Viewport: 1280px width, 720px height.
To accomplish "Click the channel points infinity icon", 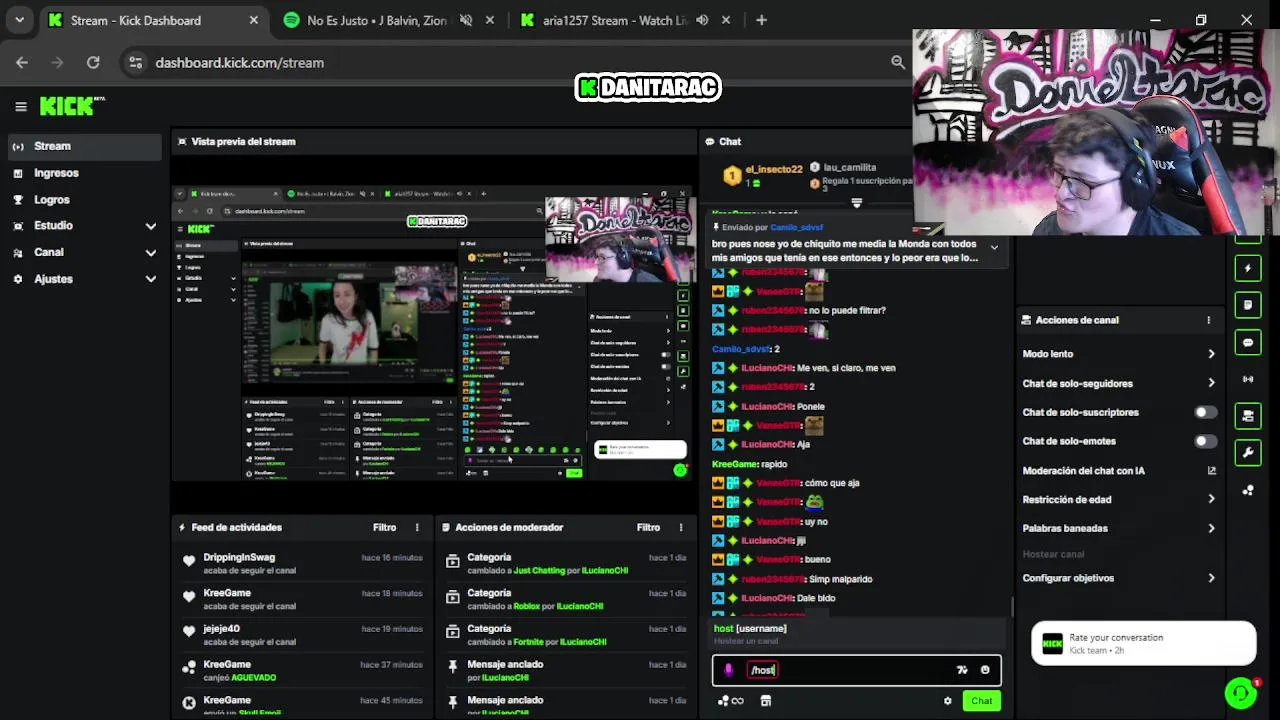I will click(x=732, y=701).
